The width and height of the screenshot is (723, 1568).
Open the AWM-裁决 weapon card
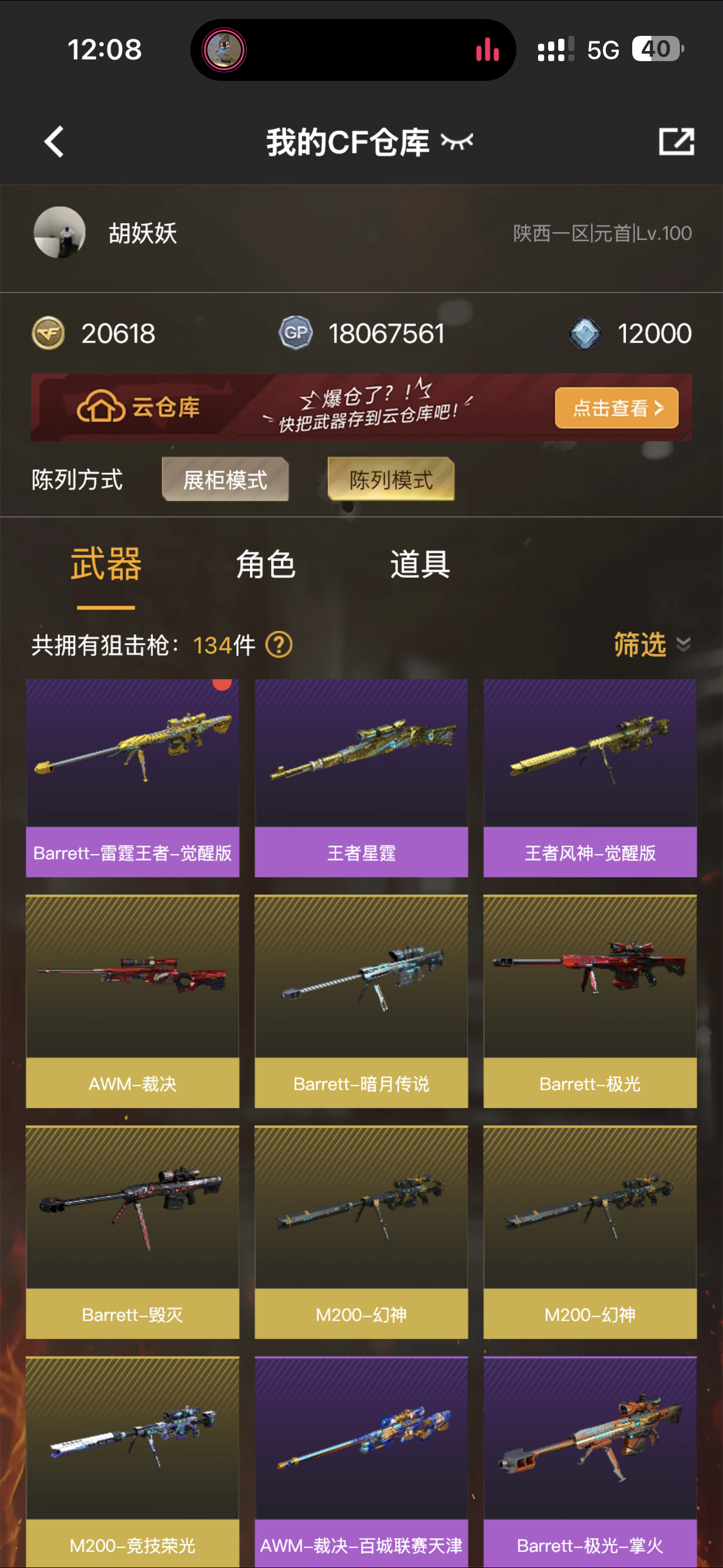(133, 1000)
